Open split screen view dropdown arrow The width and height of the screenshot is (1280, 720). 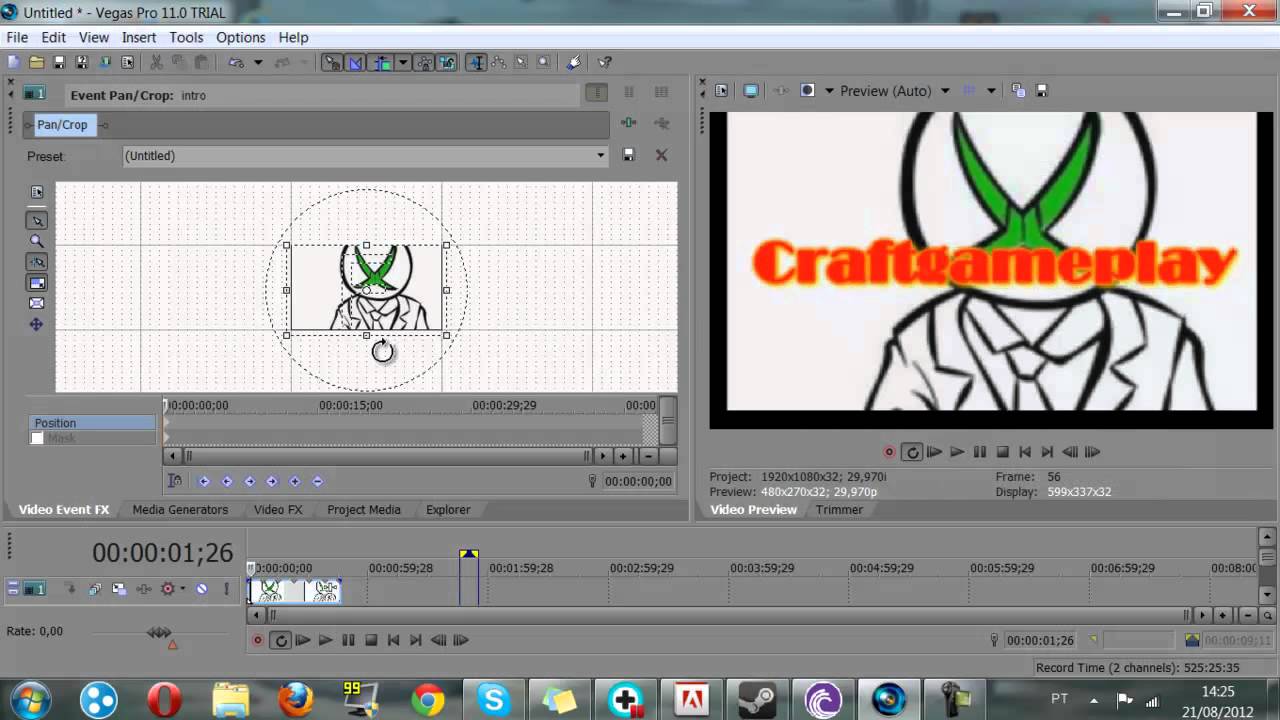click(829, 91)
